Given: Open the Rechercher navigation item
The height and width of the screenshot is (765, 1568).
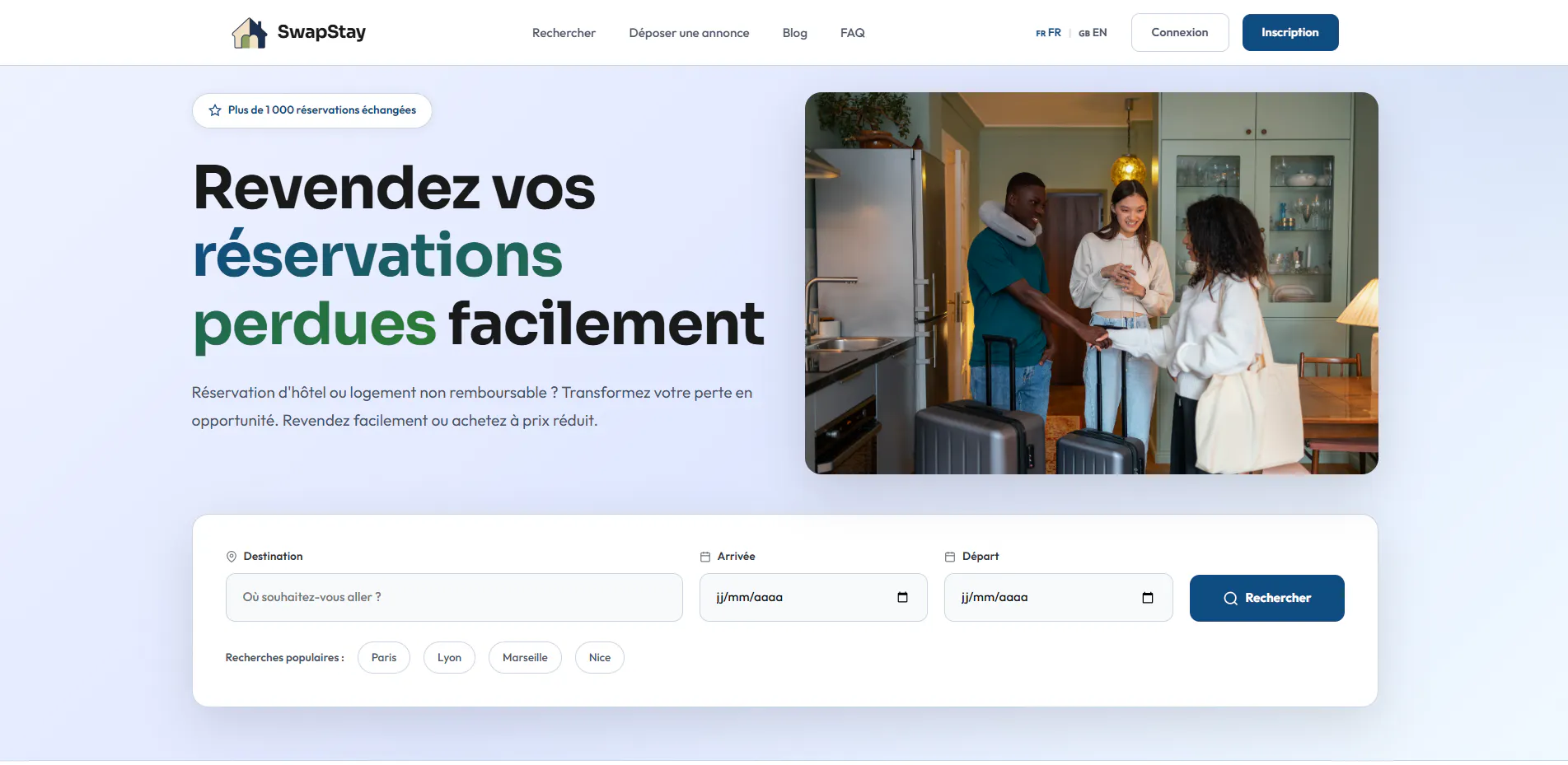Looking at the screenshot, I should pyautogui.click(x=564, y=33).
